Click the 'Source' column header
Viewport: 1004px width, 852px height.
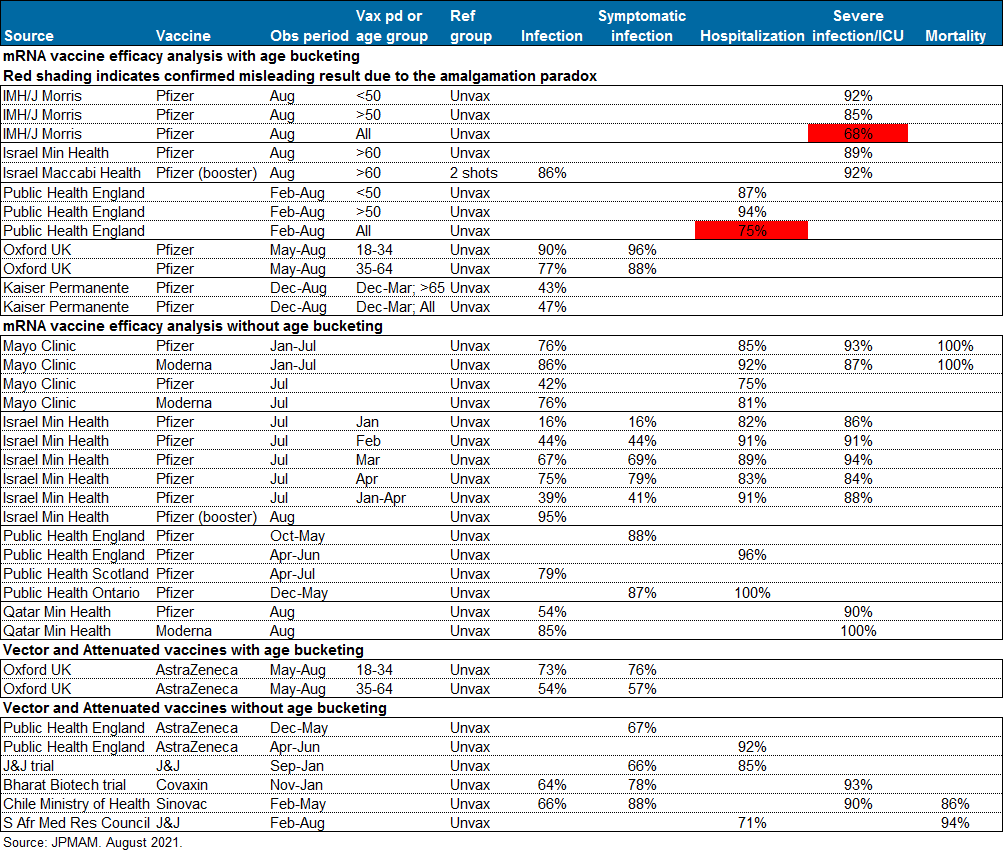(28, 36)
